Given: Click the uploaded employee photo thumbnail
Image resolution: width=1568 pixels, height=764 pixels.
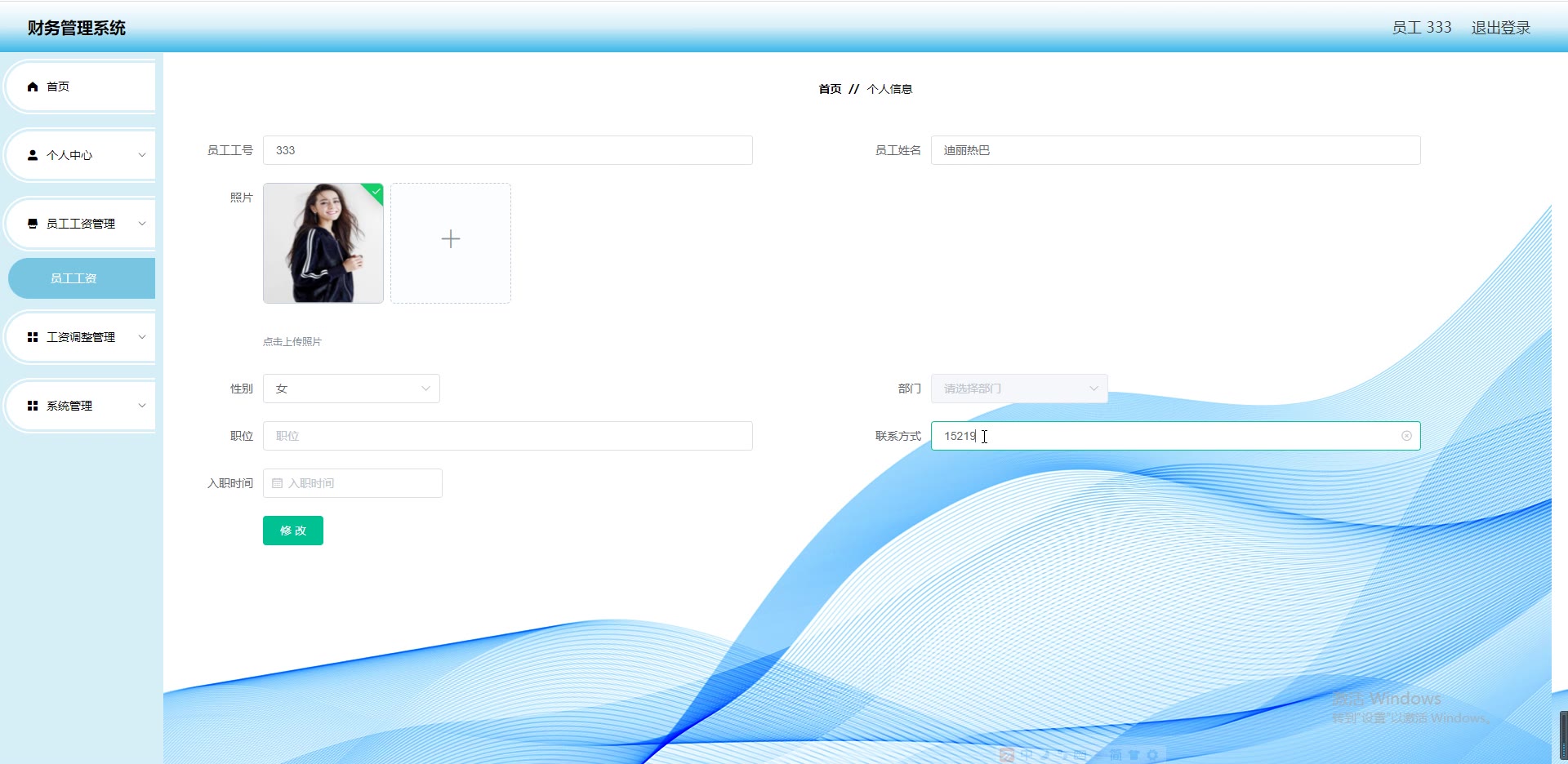Looking at the screenshot, I should tap(323, 243).
